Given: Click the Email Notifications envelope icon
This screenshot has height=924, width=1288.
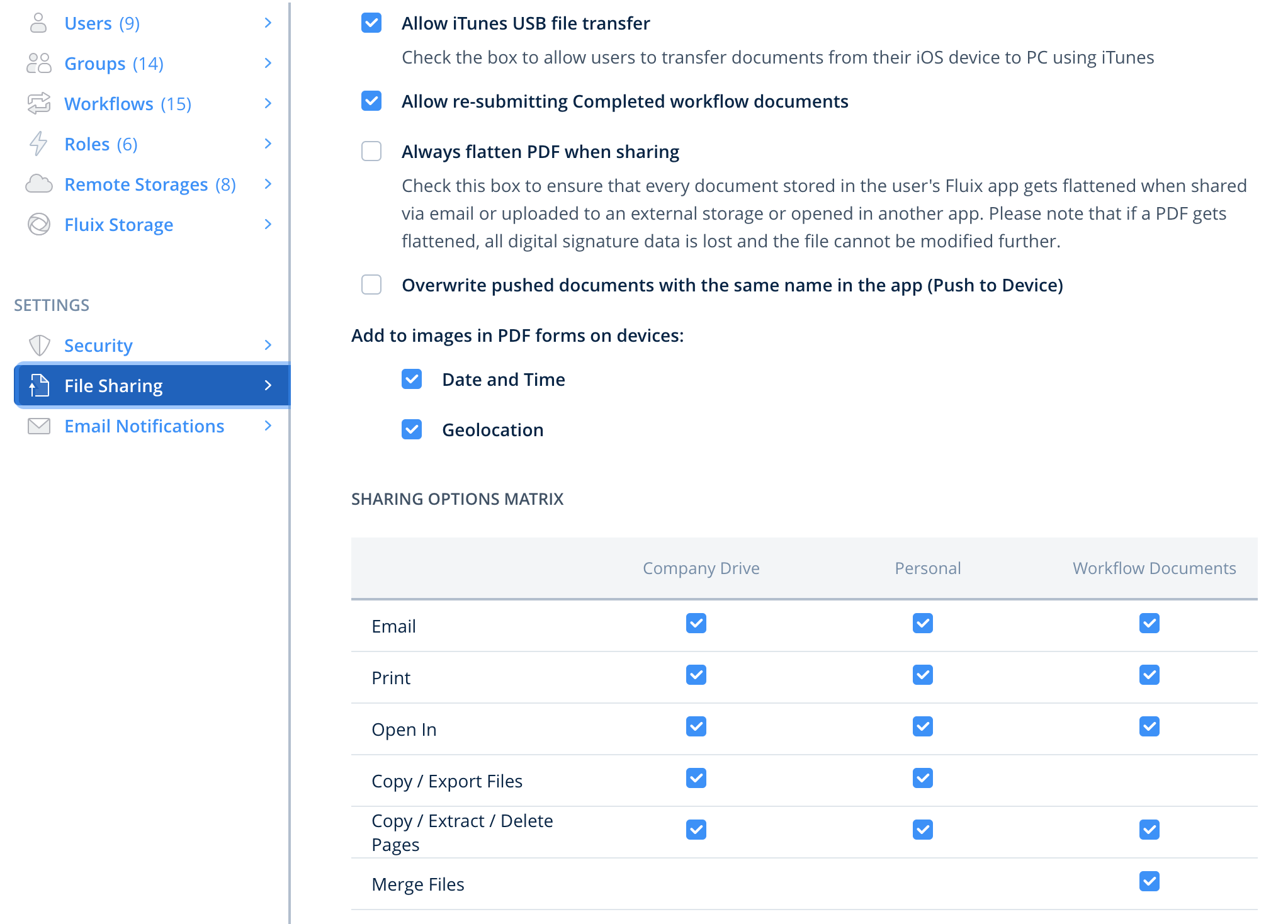Looking at the screenshot, I should [x=38, y=425].
